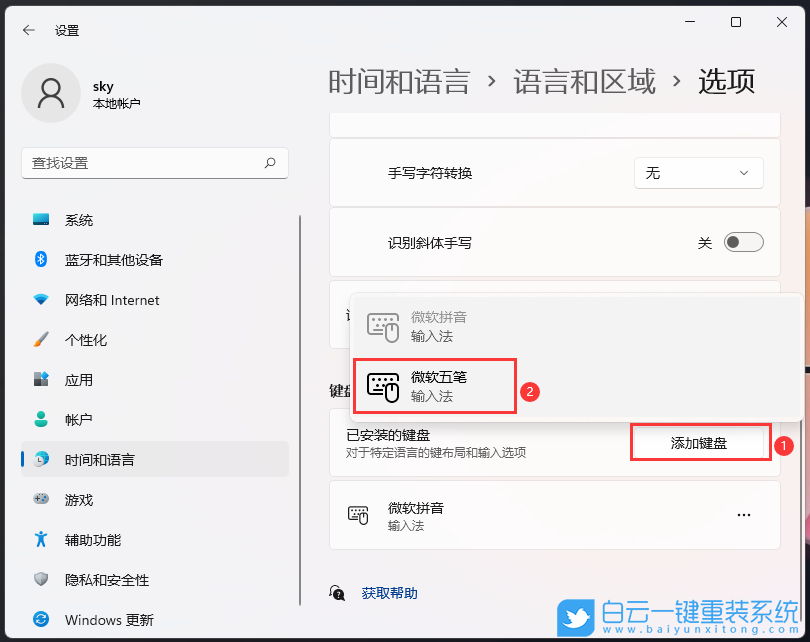Select the 系统 (System) icon in sidebar
Screen dimensions: 810x642
(40, 220)
